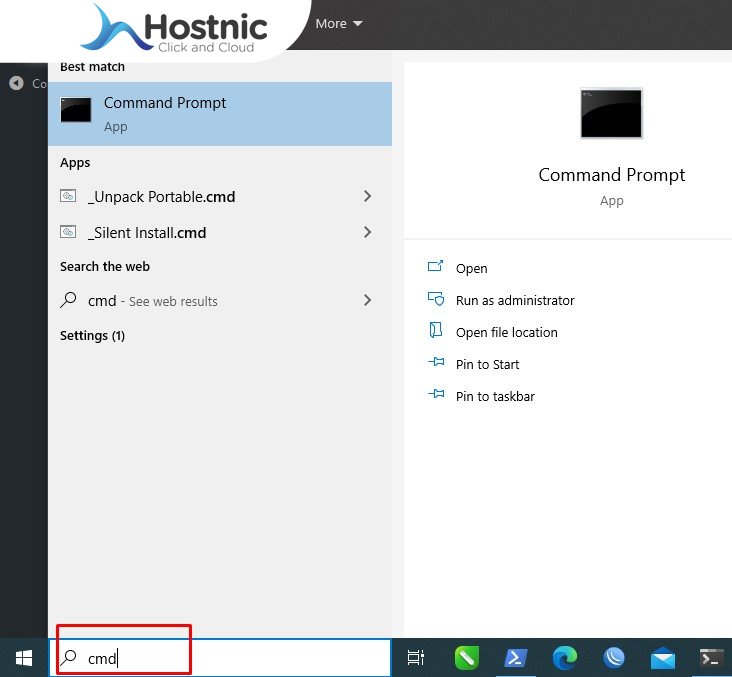The image size is (732, 677).
Task: Expand options for _Silent Install.cmd
Action: (367, 232)
